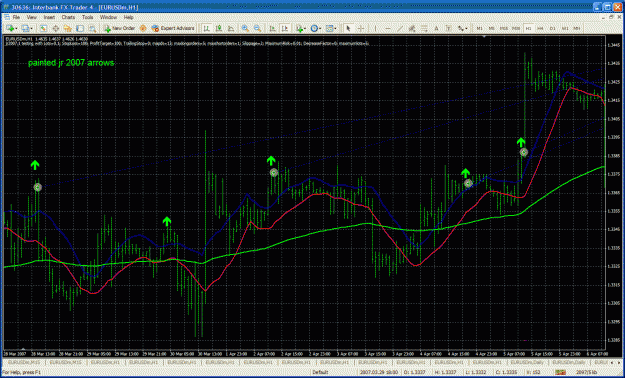This screenshot has width=625, height=378.
Task: Open the Navigator panel icon
Action: 67,28
